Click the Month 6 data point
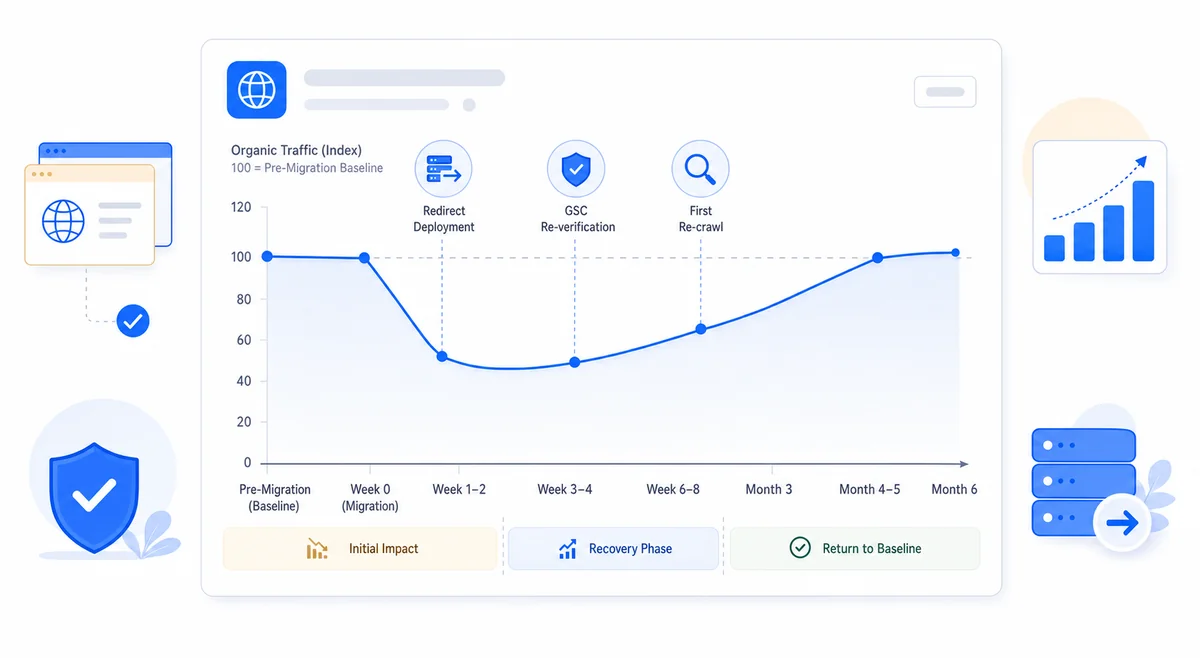1200x658 pixels. tap(955, 253)
